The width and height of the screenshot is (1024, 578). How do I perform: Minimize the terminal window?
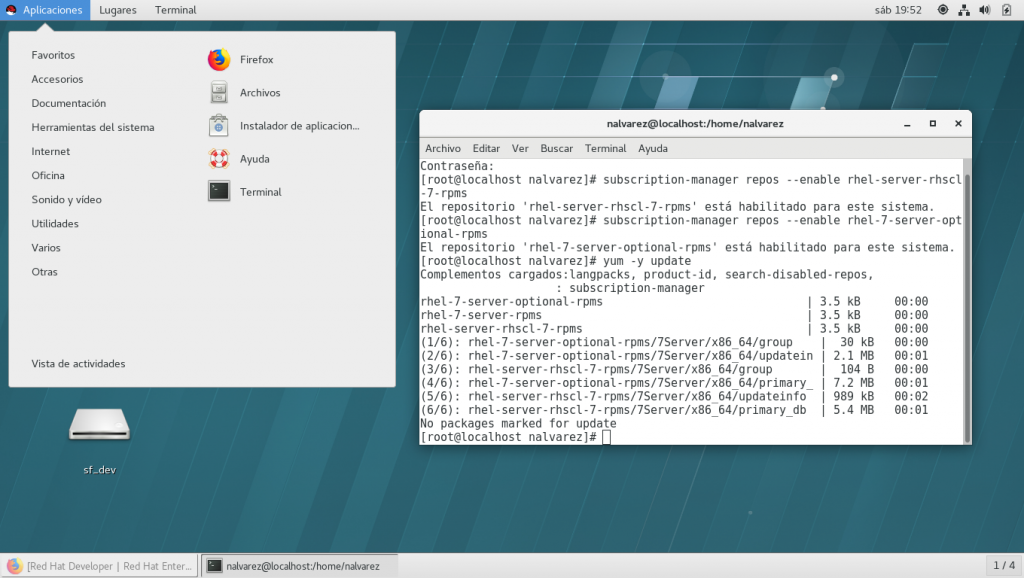[x=907, y=123]
